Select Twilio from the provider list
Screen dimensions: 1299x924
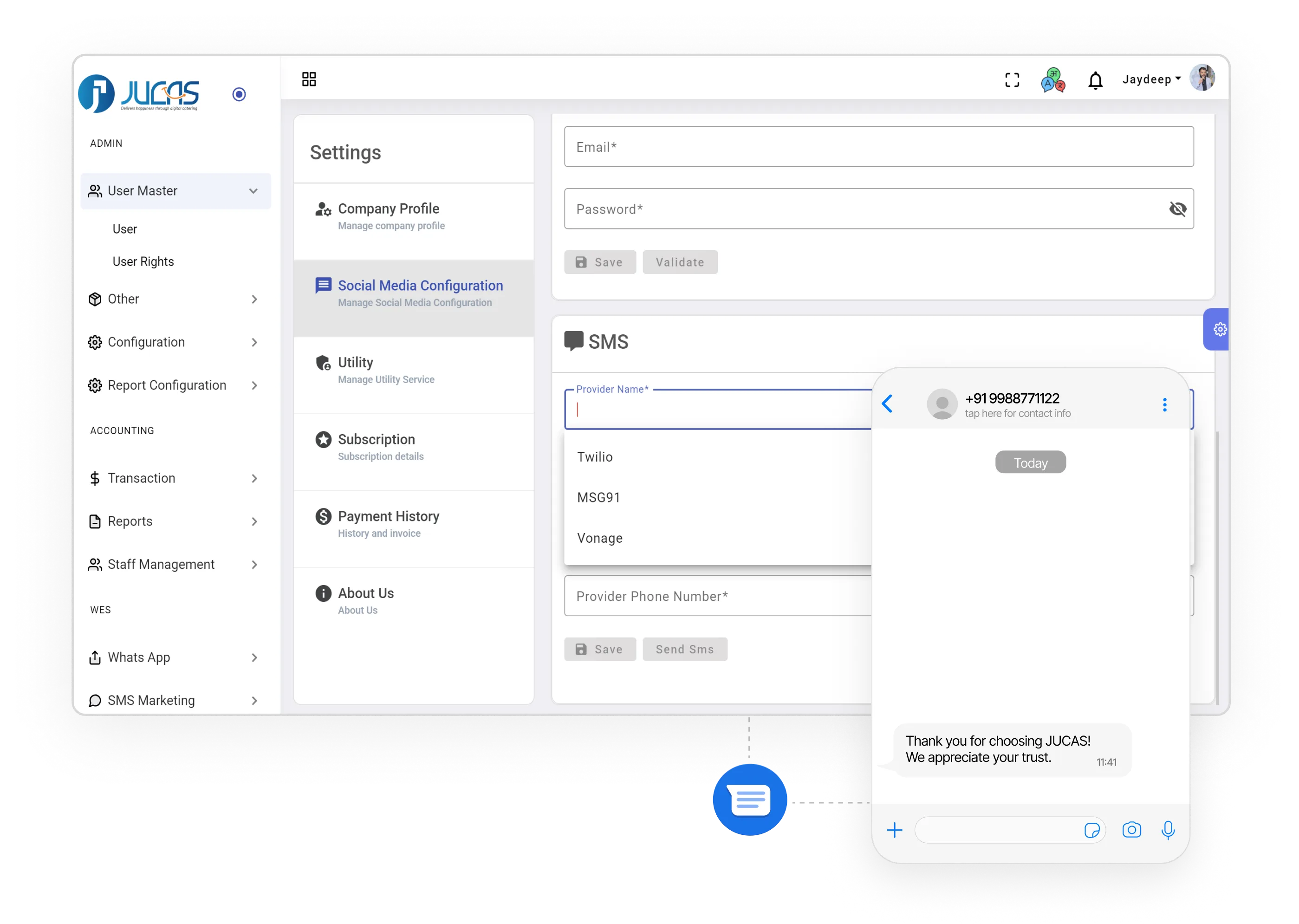(595, 456)
